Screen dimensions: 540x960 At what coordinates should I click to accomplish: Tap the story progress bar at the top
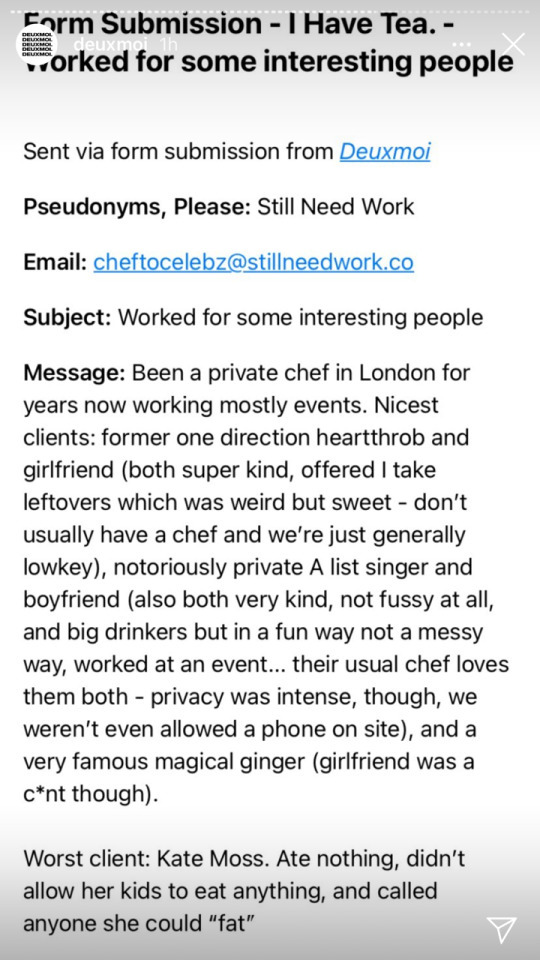click(270, 12)
